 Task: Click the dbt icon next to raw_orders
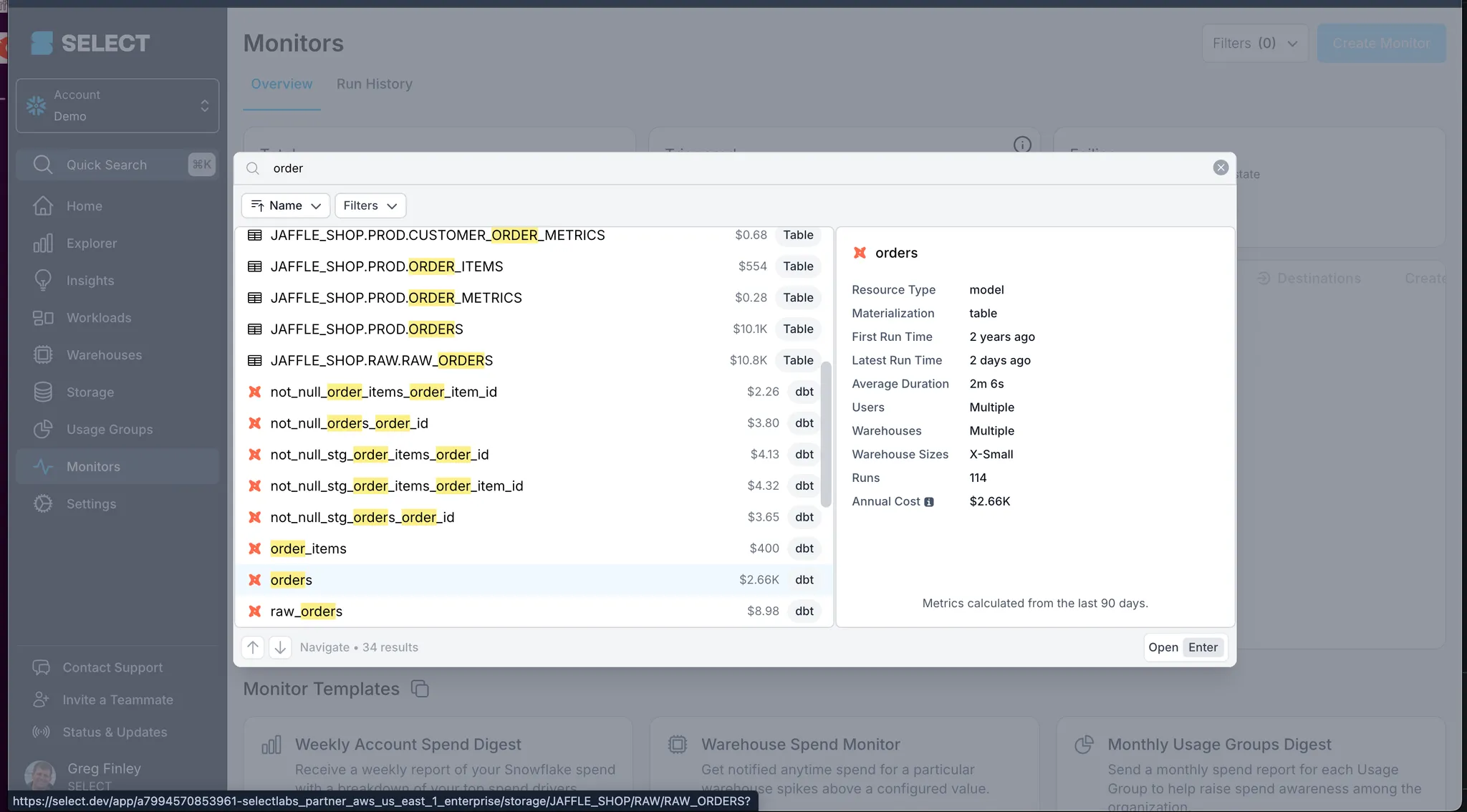click(x=254, y=612)
